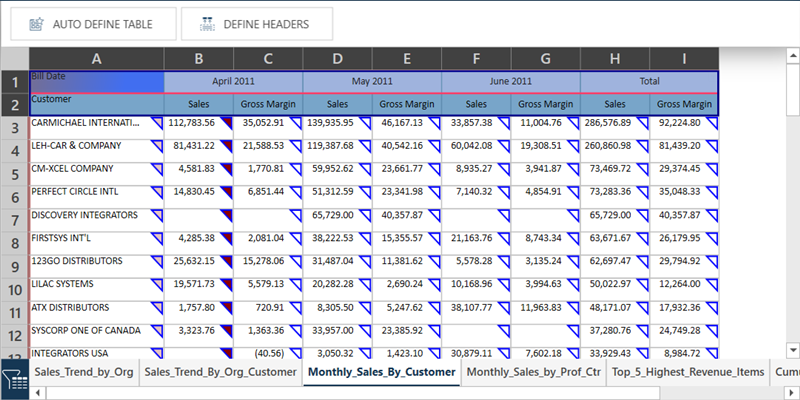Click the Define Headers icon
The height and width of the screenshot is (400, 800).
(x=208, y=23)
